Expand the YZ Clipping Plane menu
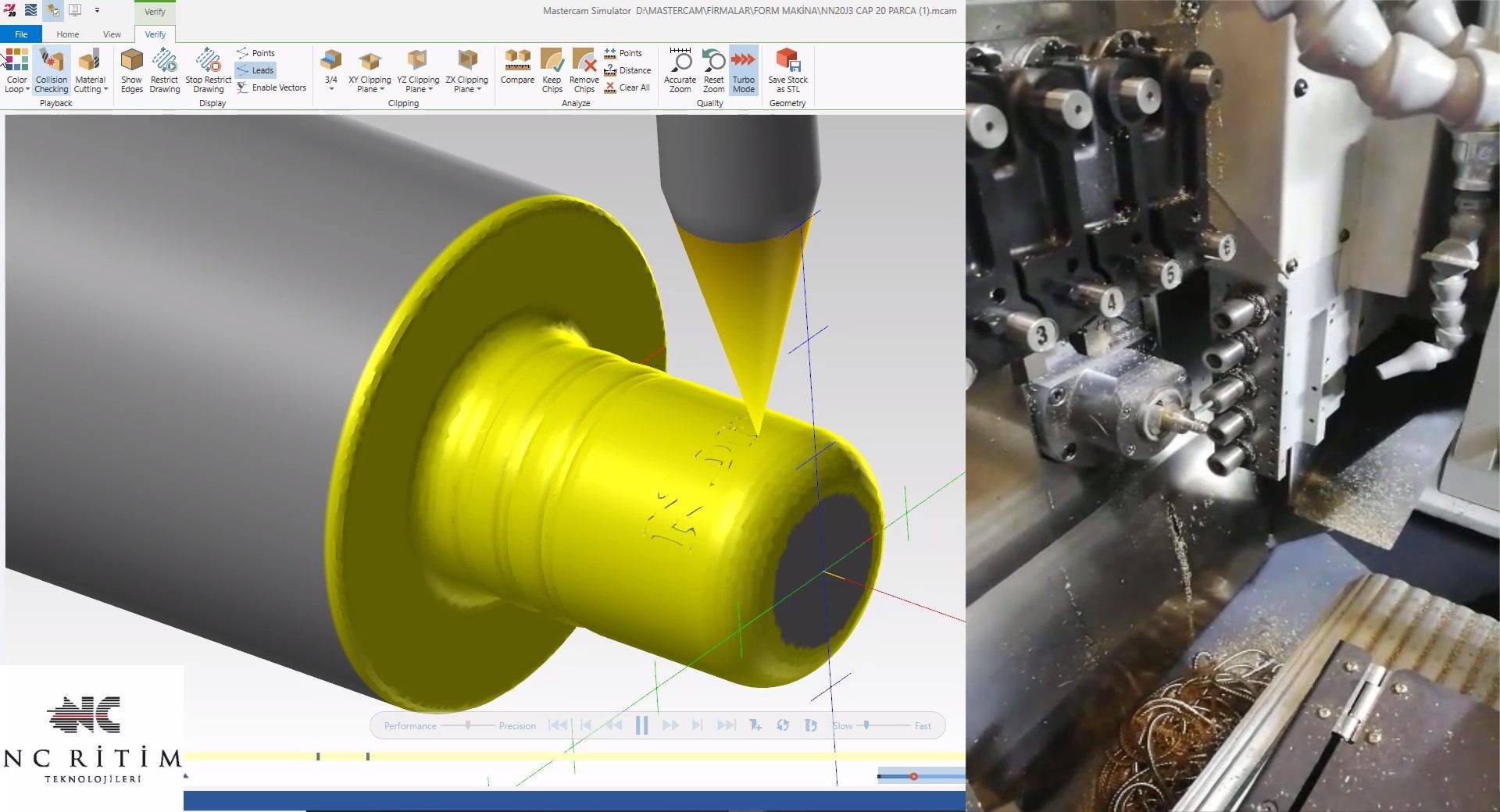 [418, 70]
